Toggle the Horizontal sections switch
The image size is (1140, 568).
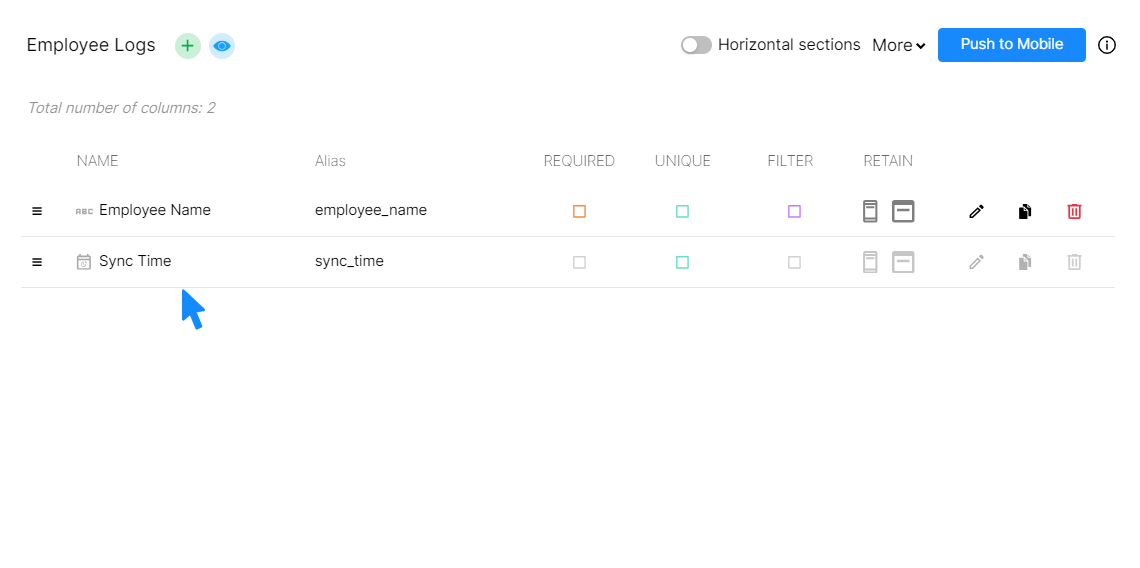pos(696,45)
